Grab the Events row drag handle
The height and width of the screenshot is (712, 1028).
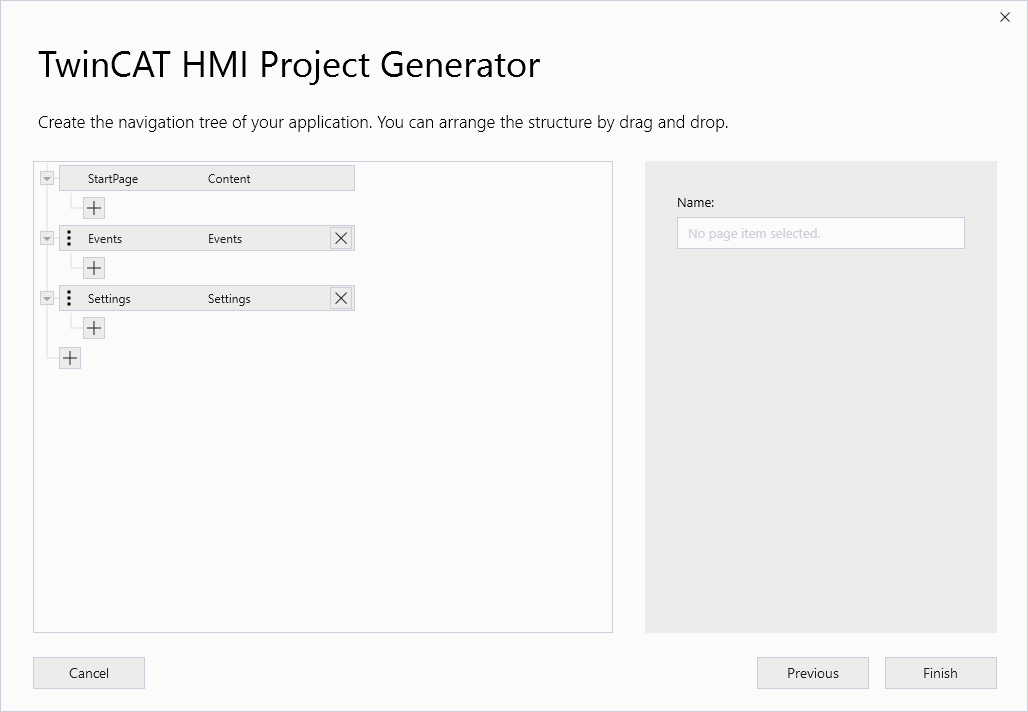[x=69, y=238]
